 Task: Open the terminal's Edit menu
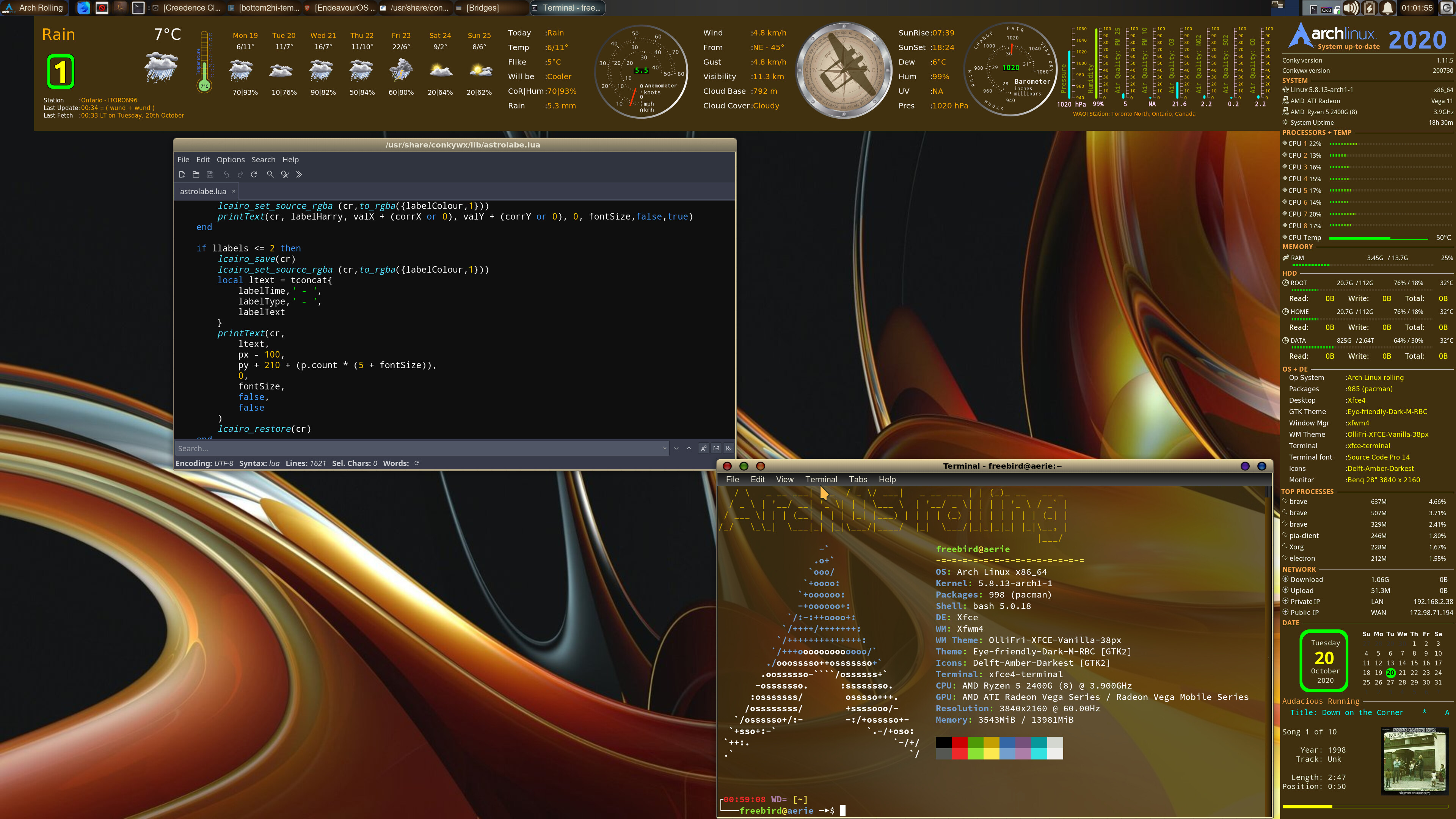(758, 480)
